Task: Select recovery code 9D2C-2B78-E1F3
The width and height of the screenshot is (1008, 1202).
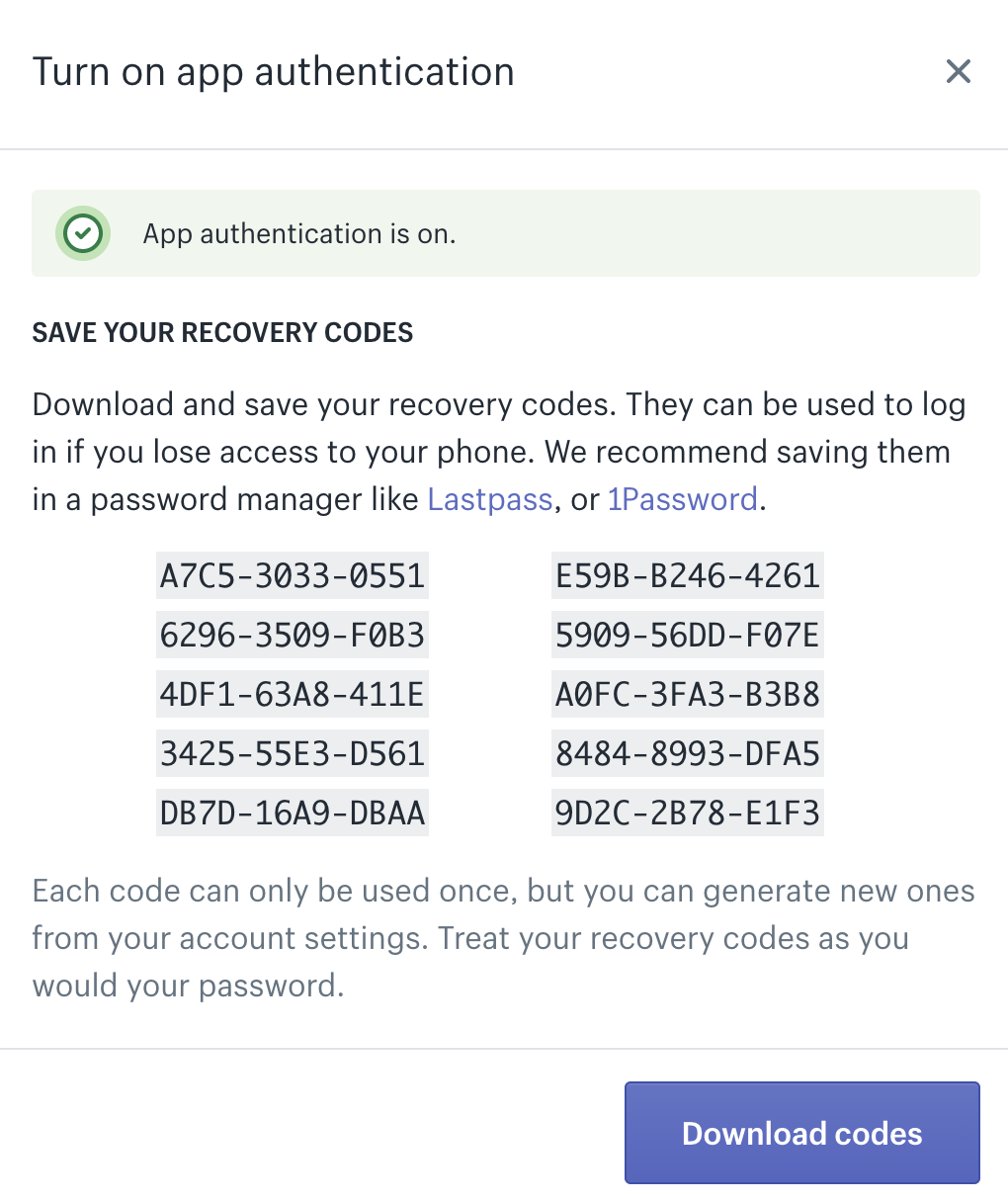Action: coord(687,814)
